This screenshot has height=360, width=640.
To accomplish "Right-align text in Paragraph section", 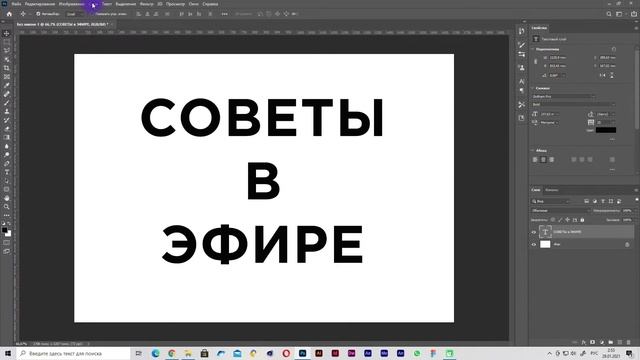I will point(551,160).
